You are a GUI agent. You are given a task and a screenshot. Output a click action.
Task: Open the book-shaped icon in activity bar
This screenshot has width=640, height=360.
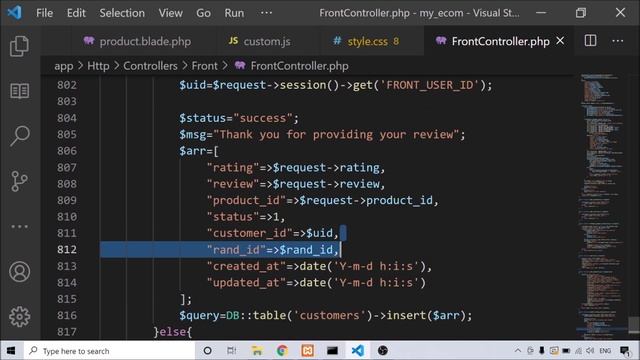[x=20, y=91]
